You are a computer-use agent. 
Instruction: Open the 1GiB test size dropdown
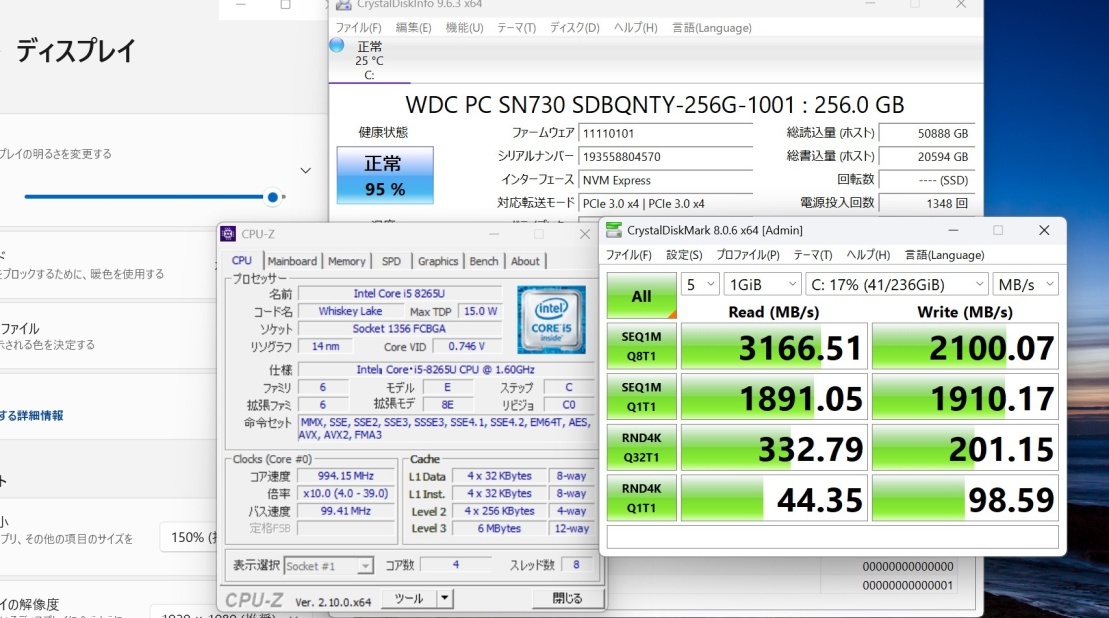tap(762, 284)
